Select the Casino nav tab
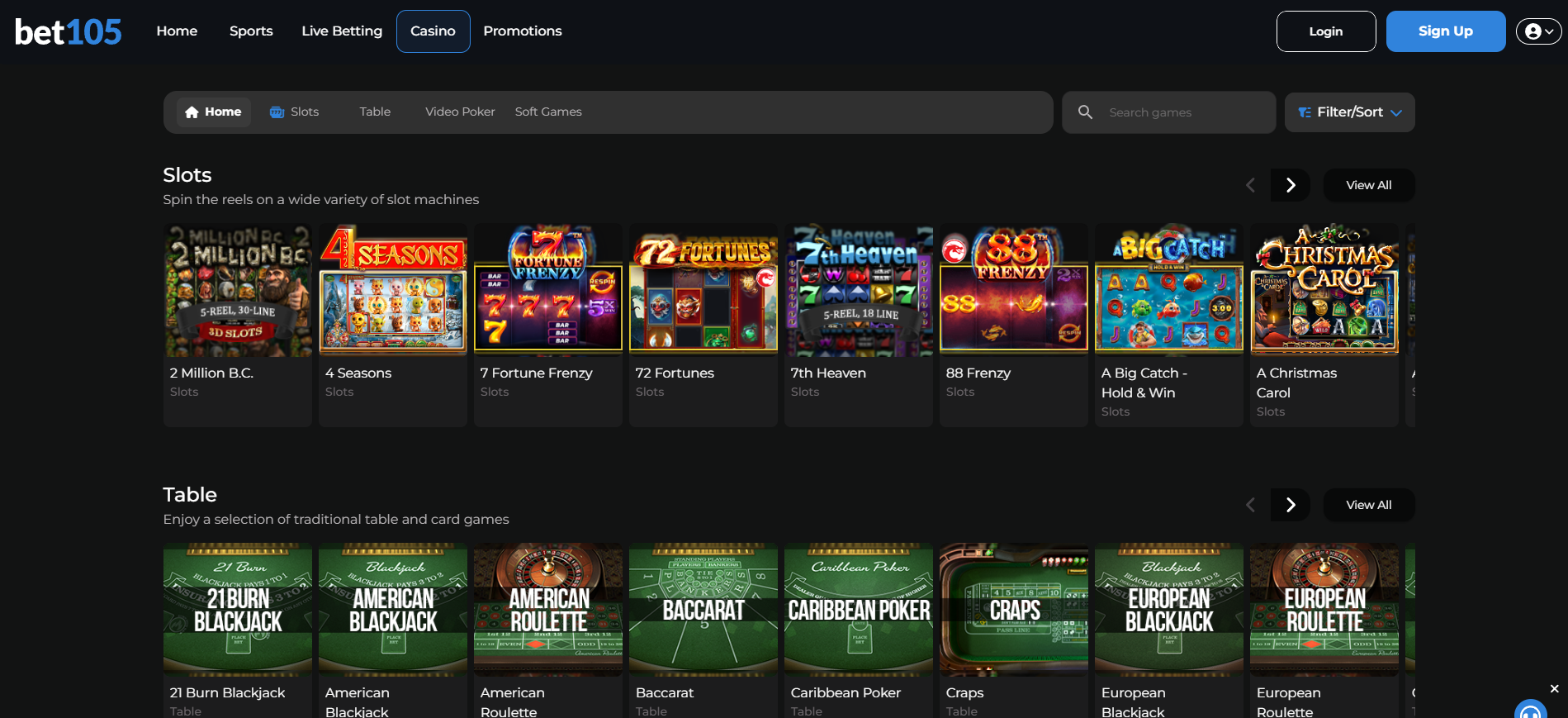Image resolution: width=1568 pixels, height=718 pixels. 433,31
